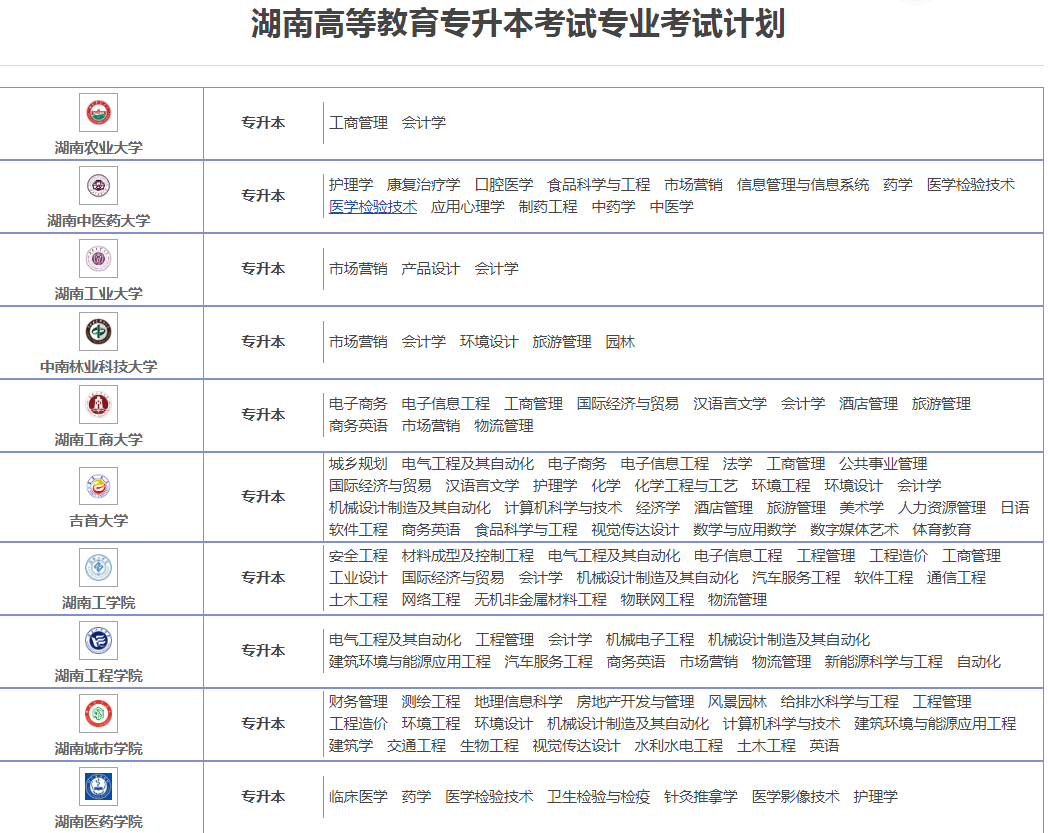Click 体育教育 major link

(x=942, y=530)
